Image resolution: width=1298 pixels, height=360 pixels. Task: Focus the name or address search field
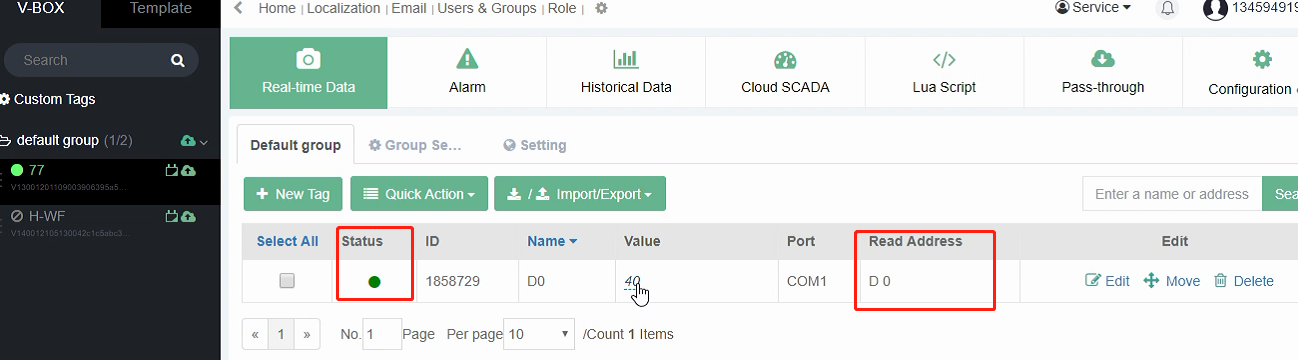pyautogui.click(x=1172, y=194)
